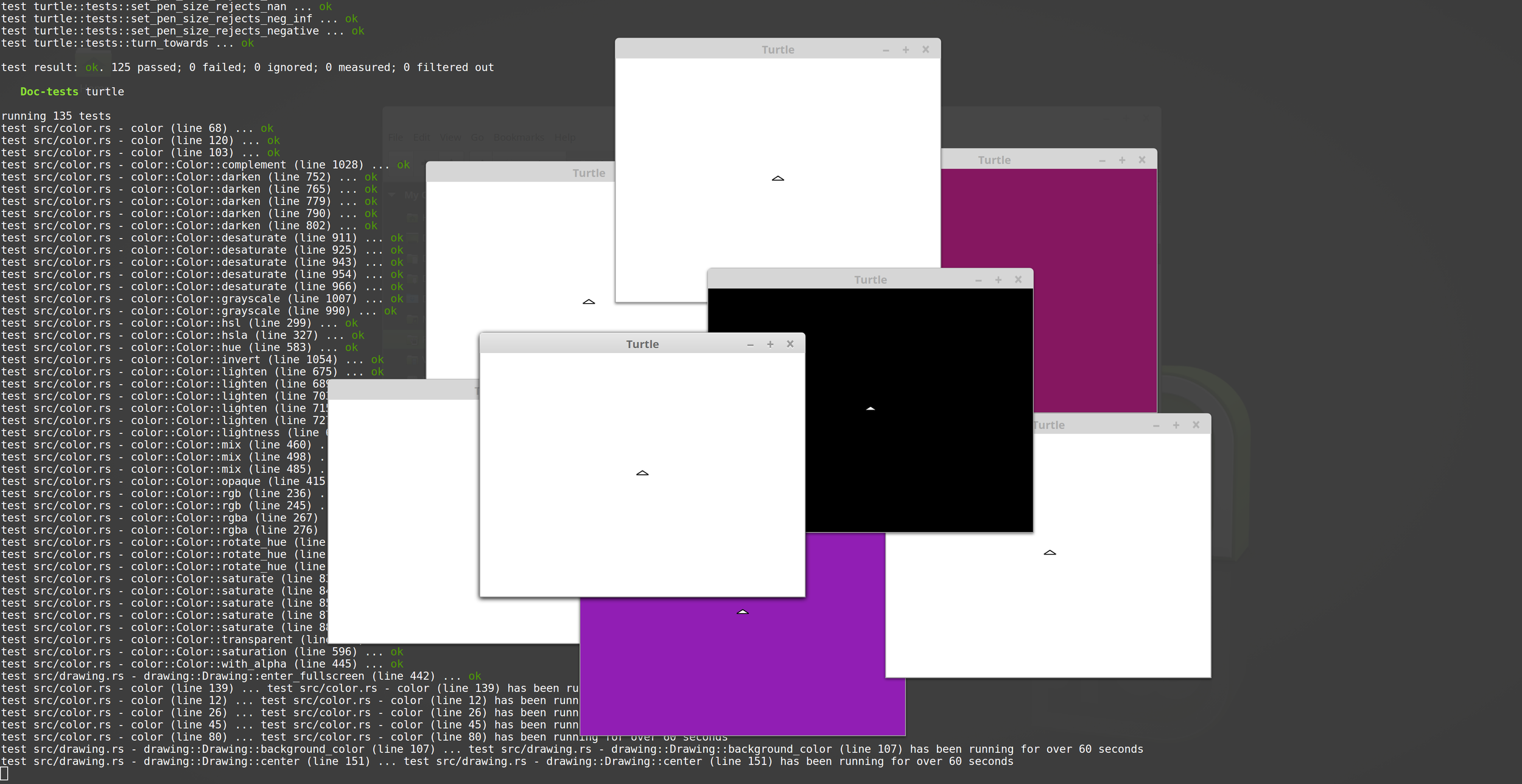Click the terminal cursor block at the prompt
Screen dimensions: 1522x784
pos(4,774)
